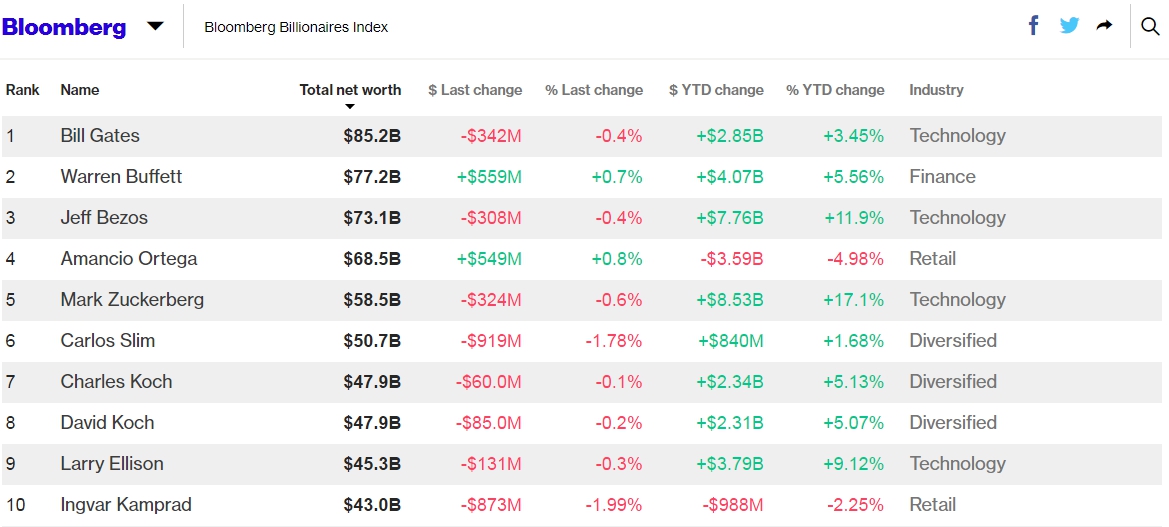
Task: Click -$919M last change value
Action: pyautogui.click(x=491, y=341)
